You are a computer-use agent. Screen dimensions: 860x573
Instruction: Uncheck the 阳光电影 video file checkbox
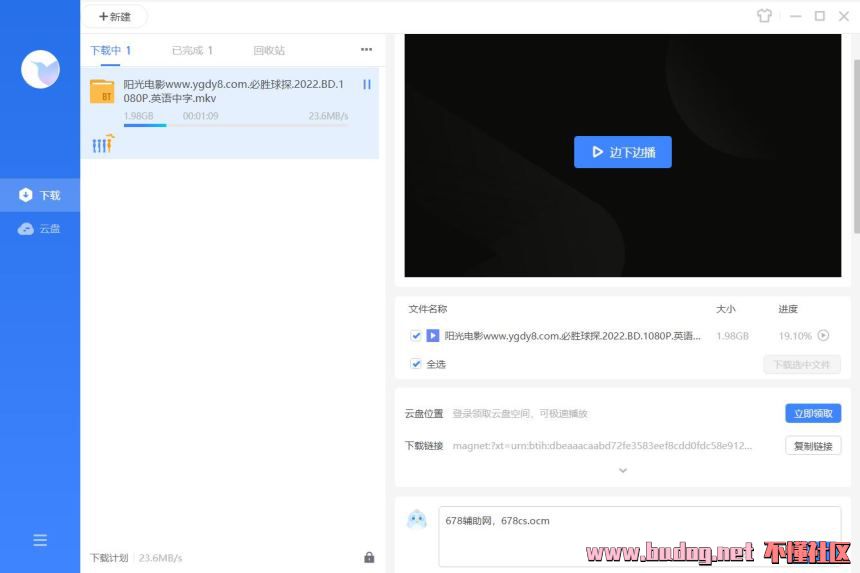point(416,336)
